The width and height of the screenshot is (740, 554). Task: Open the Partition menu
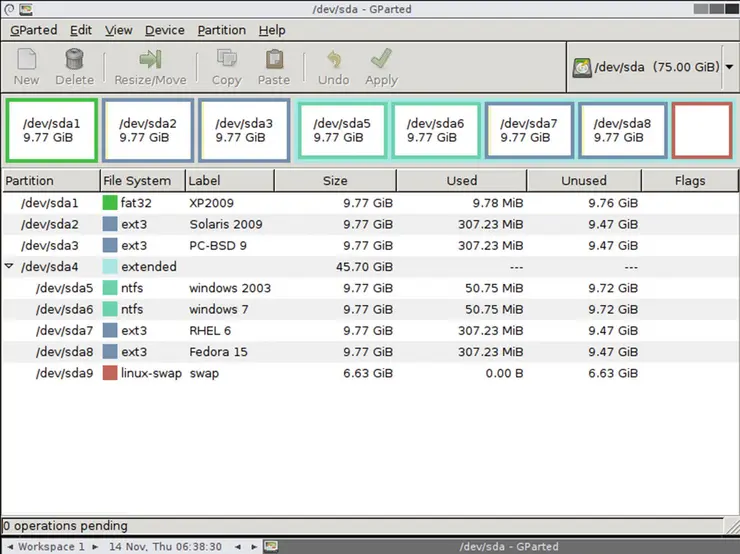[221, 30]
